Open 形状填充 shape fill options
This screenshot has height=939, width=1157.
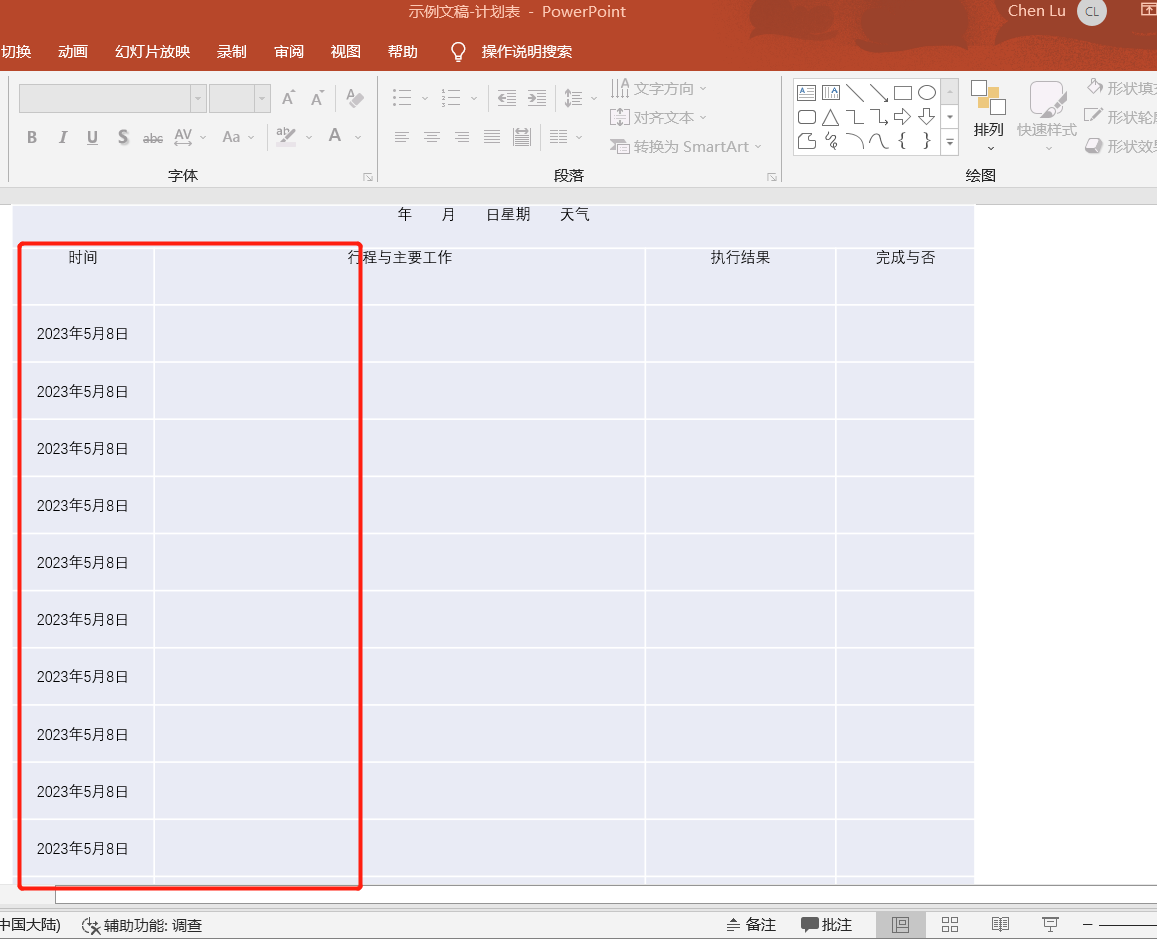1119,88
